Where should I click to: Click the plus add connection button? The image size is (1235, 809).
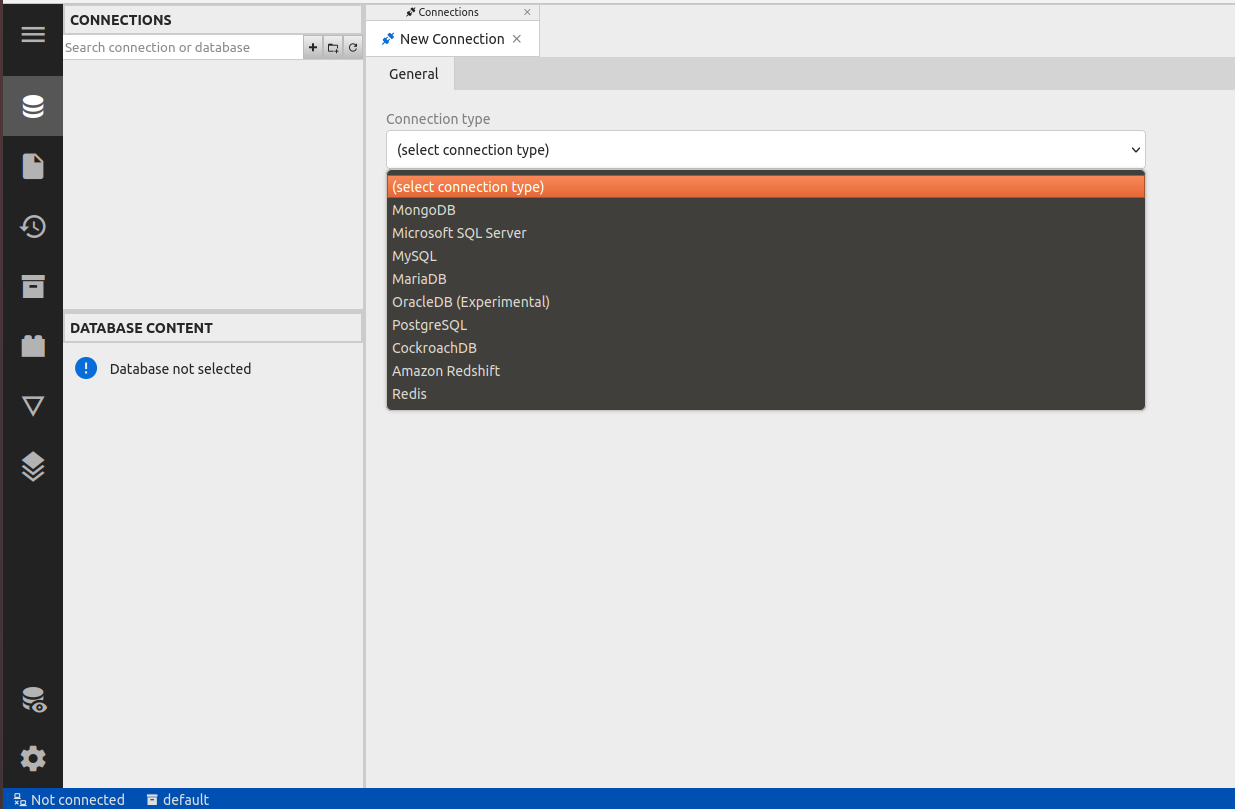[x=313, y=48]
